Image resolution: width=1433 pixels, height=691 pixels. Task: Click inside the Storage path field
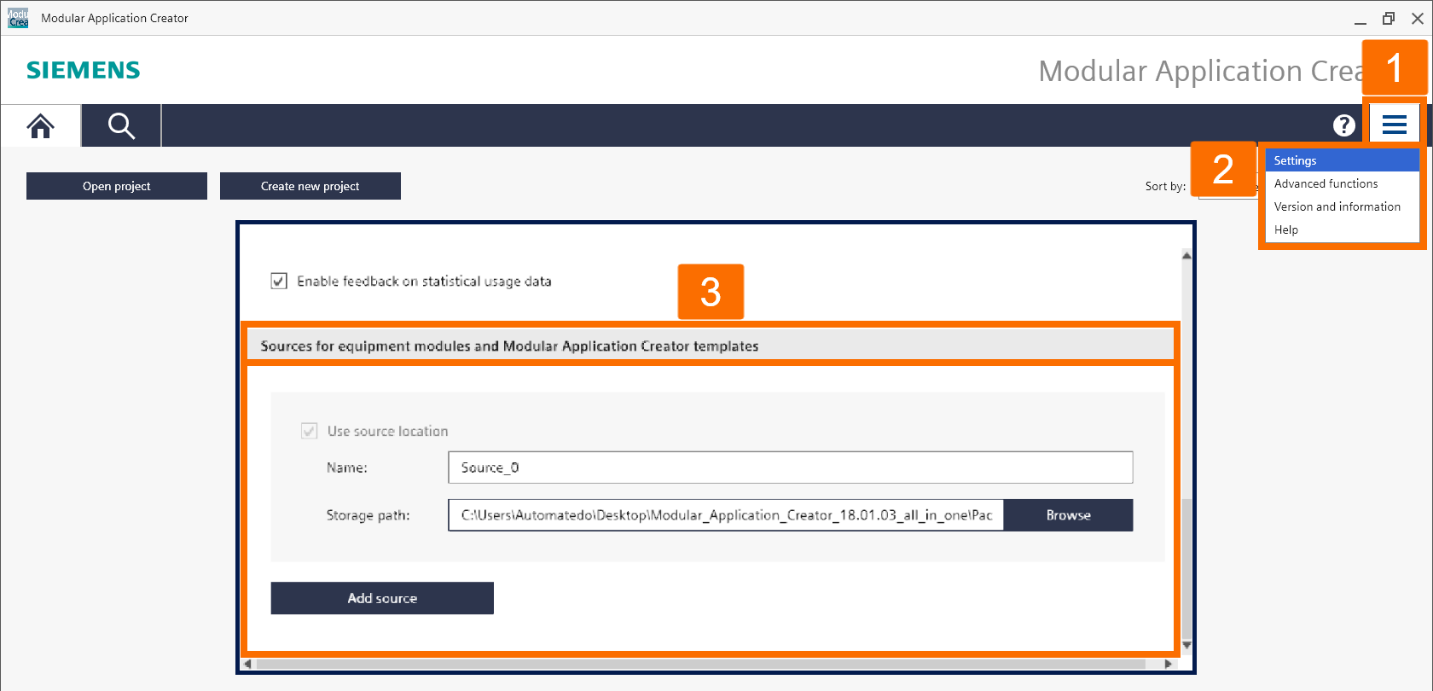[x=725, y=515]
